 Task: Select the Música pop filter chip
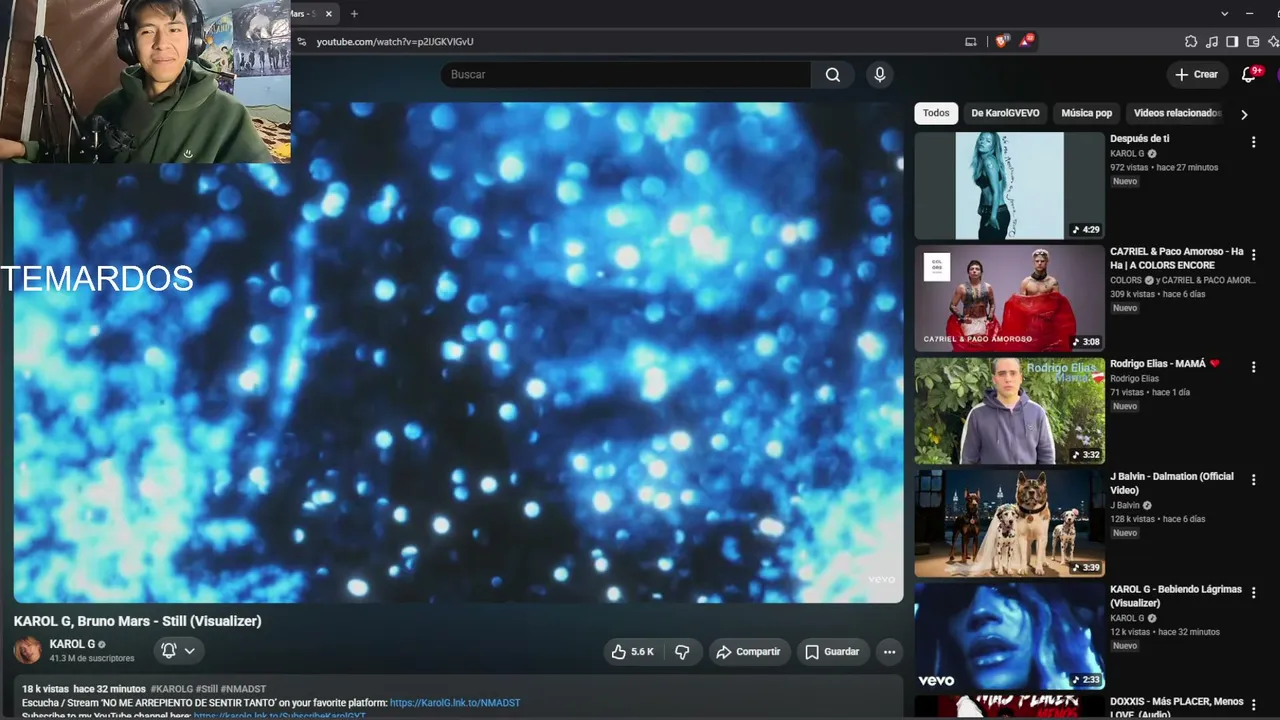[x=1086, y=113]
